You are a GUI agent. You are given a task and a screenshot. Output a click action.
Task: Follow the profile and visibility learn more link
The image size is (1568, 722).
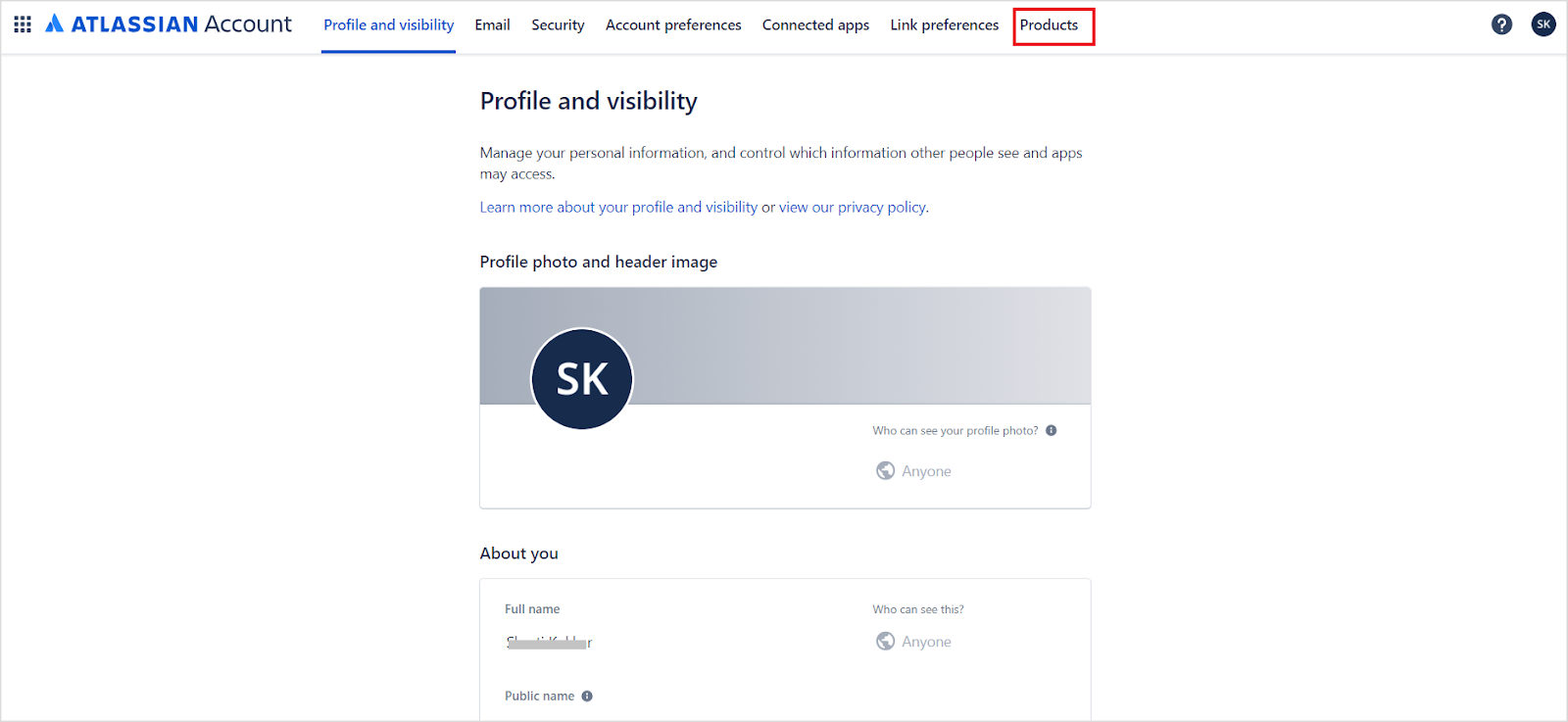618,208
